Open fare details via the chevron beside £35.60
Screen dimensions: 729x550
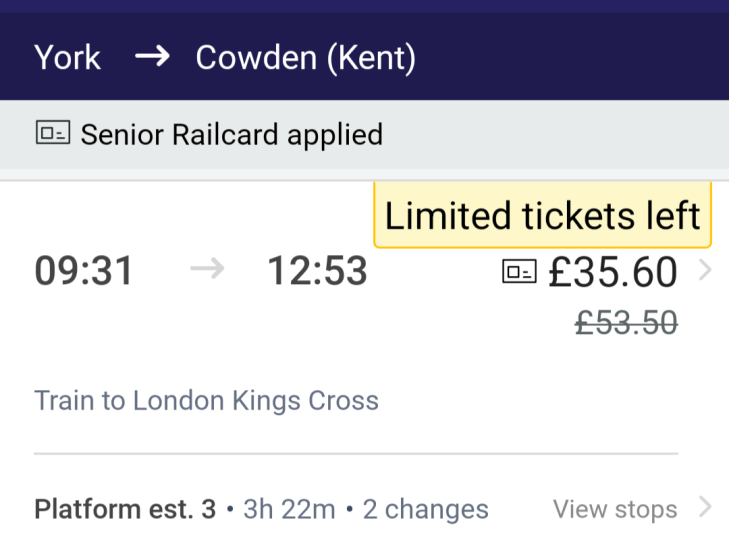pyautogui.click(x=704, y=271)
